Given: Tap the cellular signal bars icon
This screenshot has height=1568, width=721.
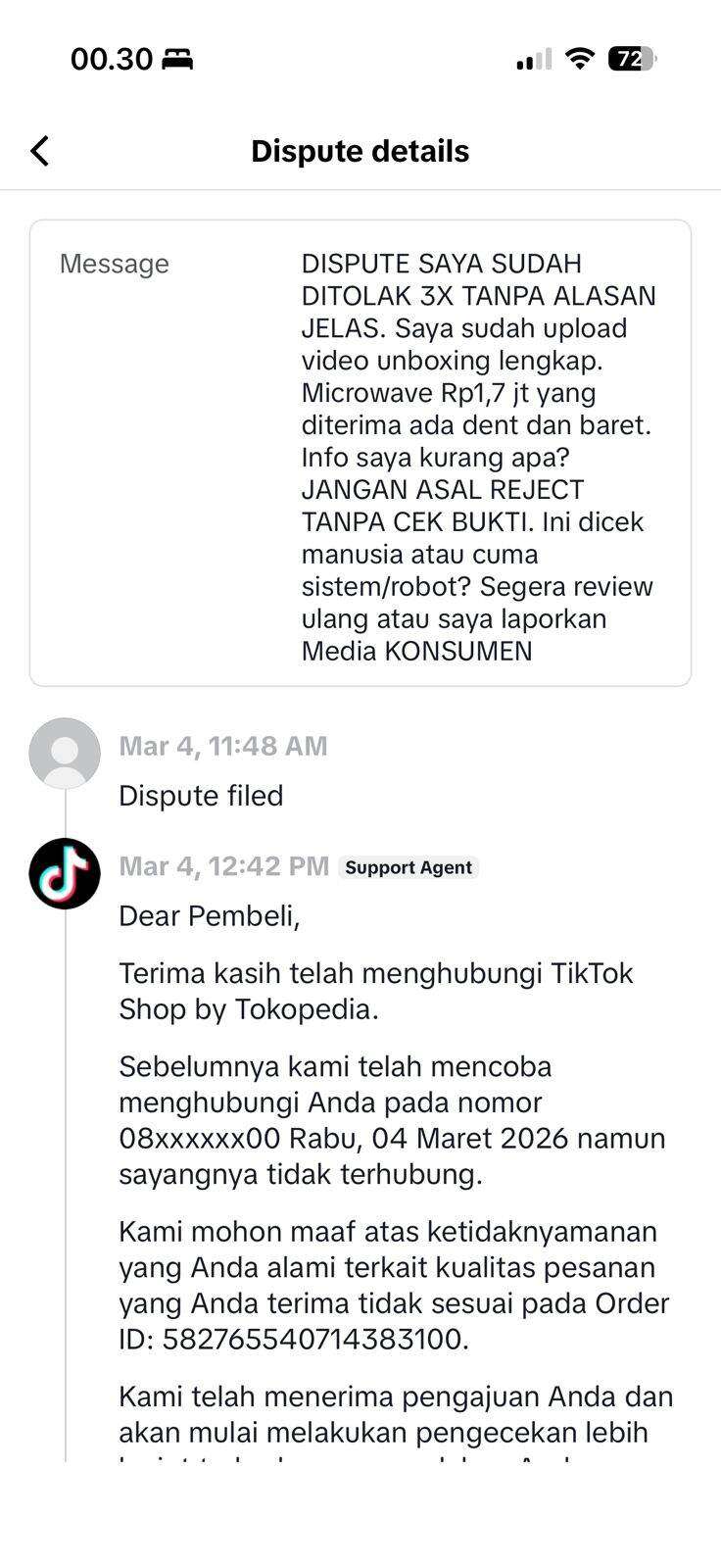Looking at the screenshot, I should pyautogui.click(x=534, y=61).
